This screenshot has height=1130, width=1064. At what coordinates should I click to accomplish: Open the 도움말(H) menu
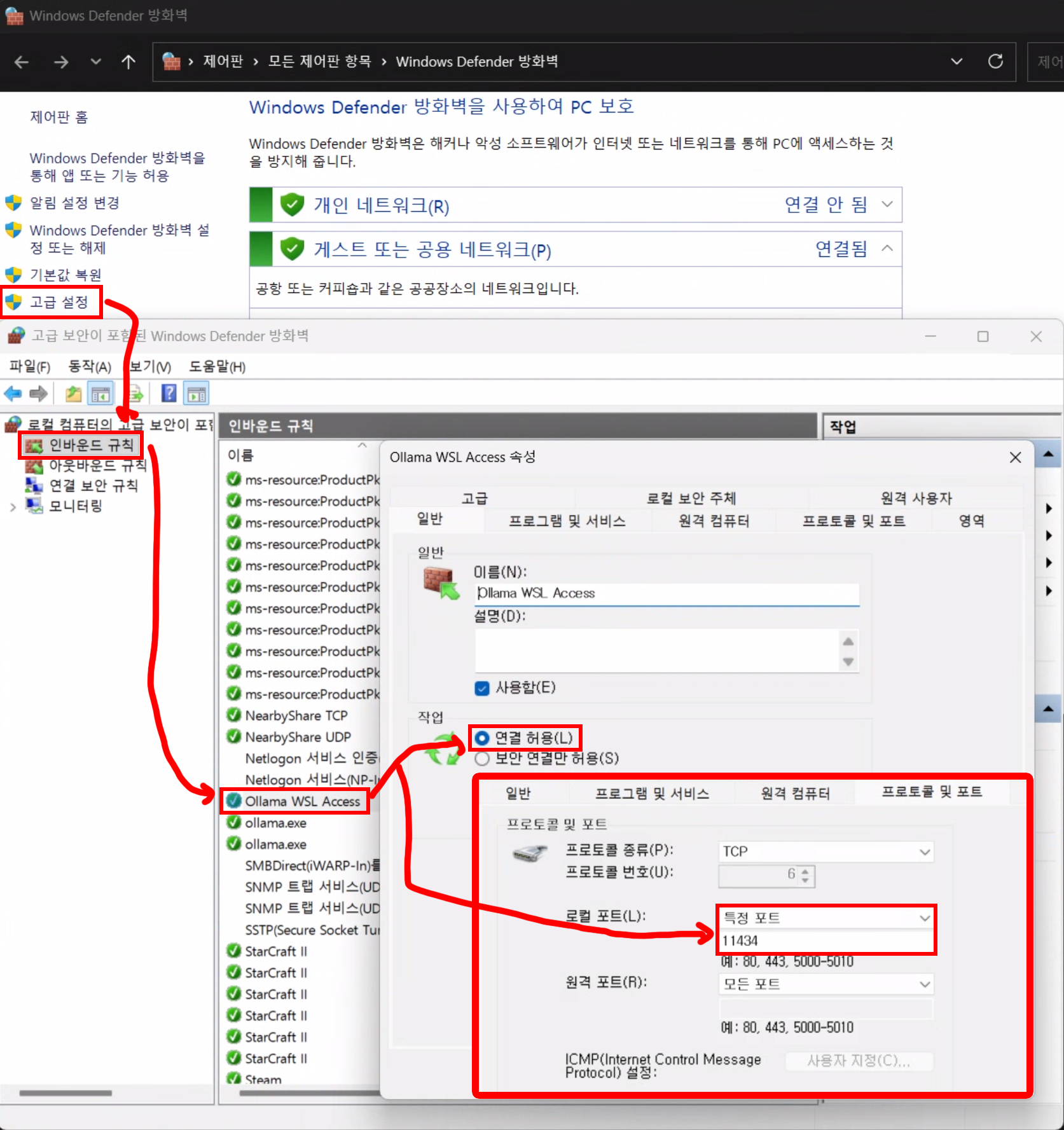(217, 367)
